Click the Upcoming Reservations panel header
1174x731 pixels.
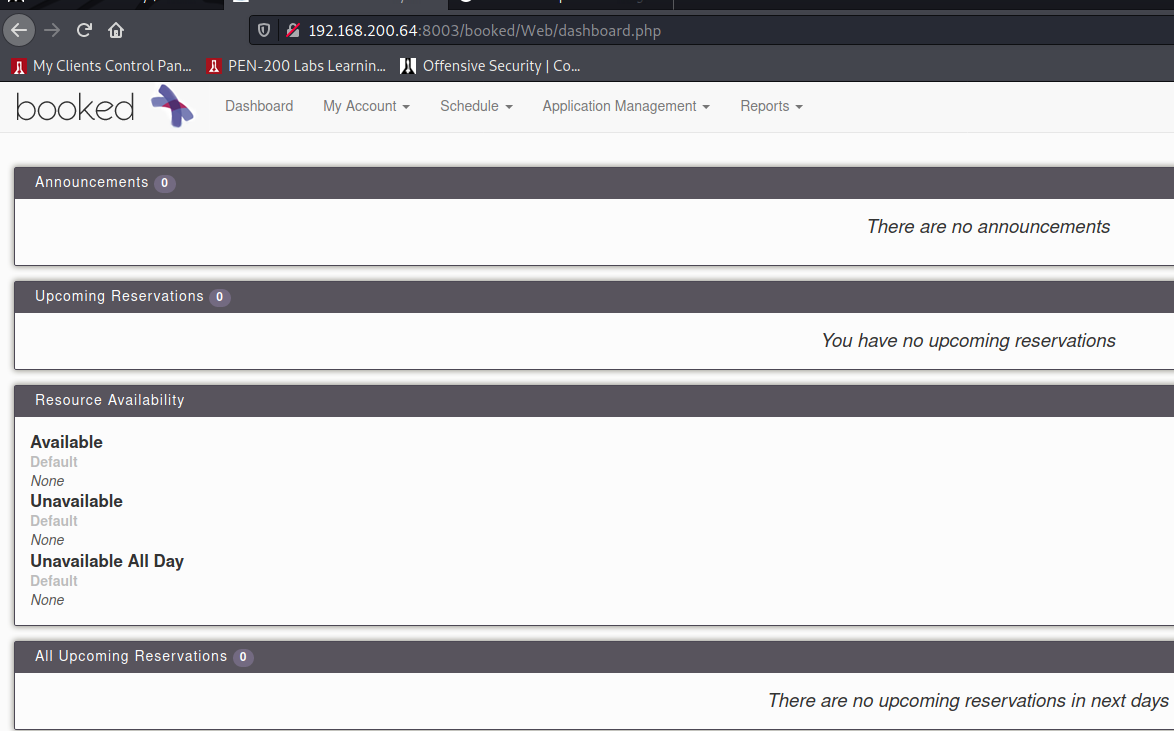click(119, 296)
